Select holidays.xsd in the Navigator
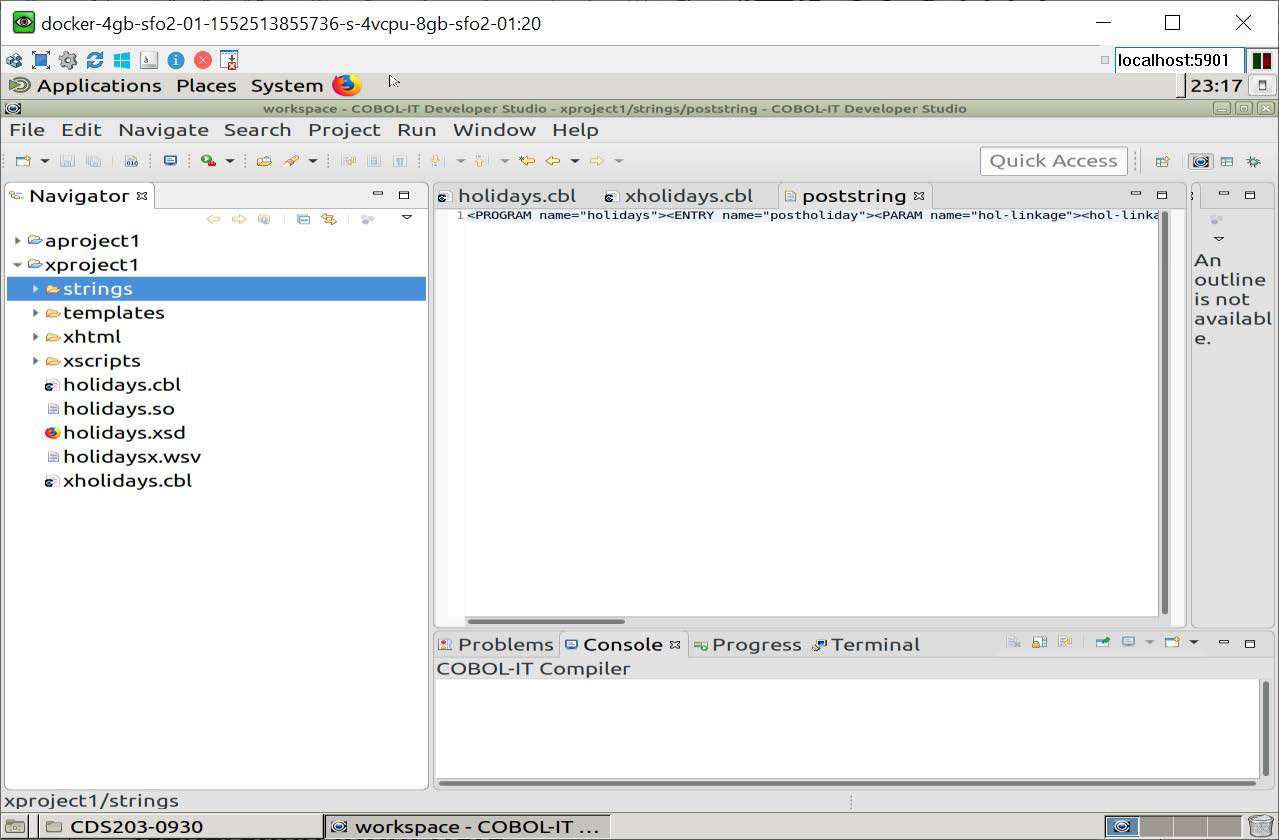 [124, 432]
